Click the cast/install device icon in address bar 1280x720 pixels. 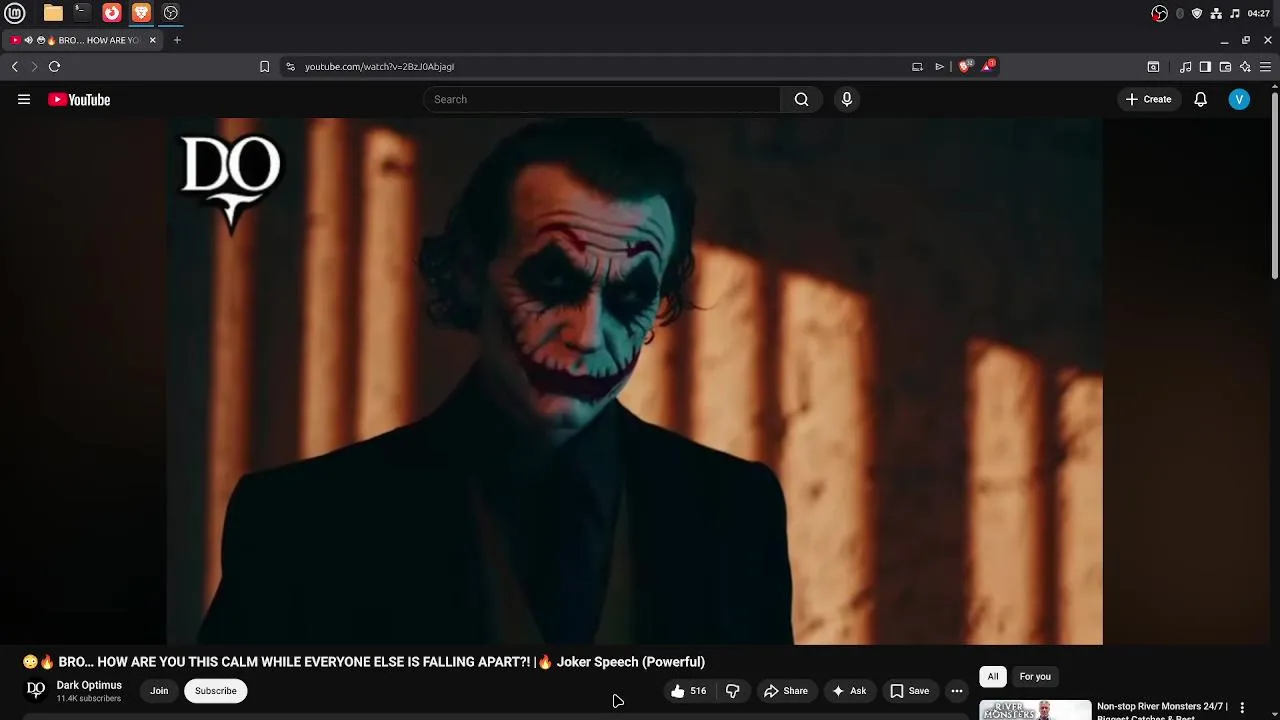917,66
